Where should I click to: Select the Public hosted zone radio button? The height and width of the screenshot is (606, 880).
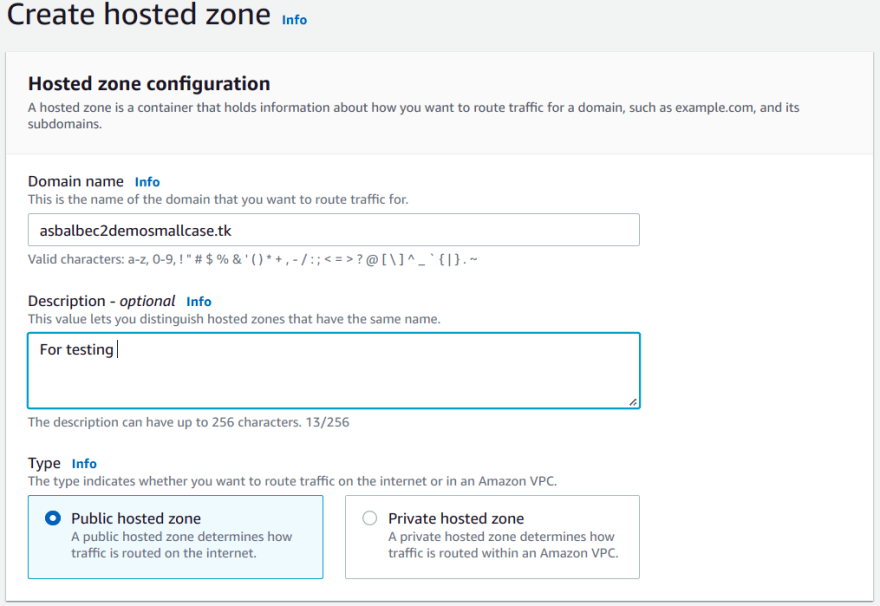click(53, 518)
